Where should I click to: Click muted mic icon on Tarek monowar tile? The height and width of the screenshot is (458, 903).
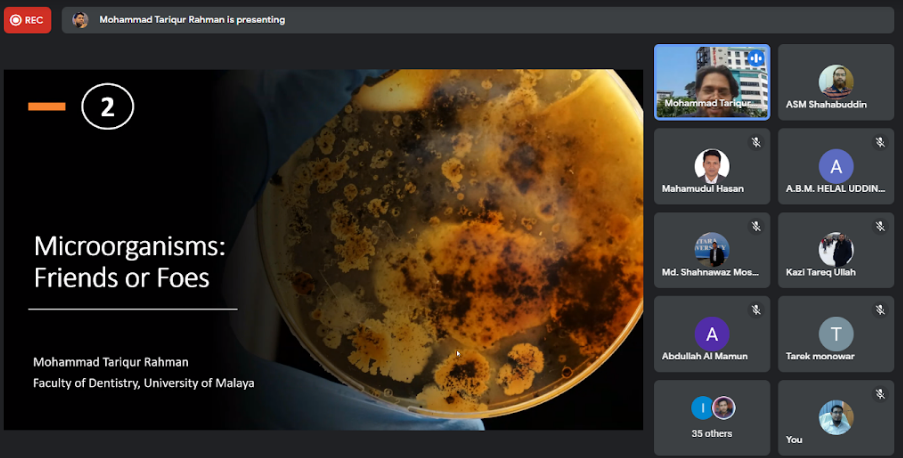pos(879,310)
